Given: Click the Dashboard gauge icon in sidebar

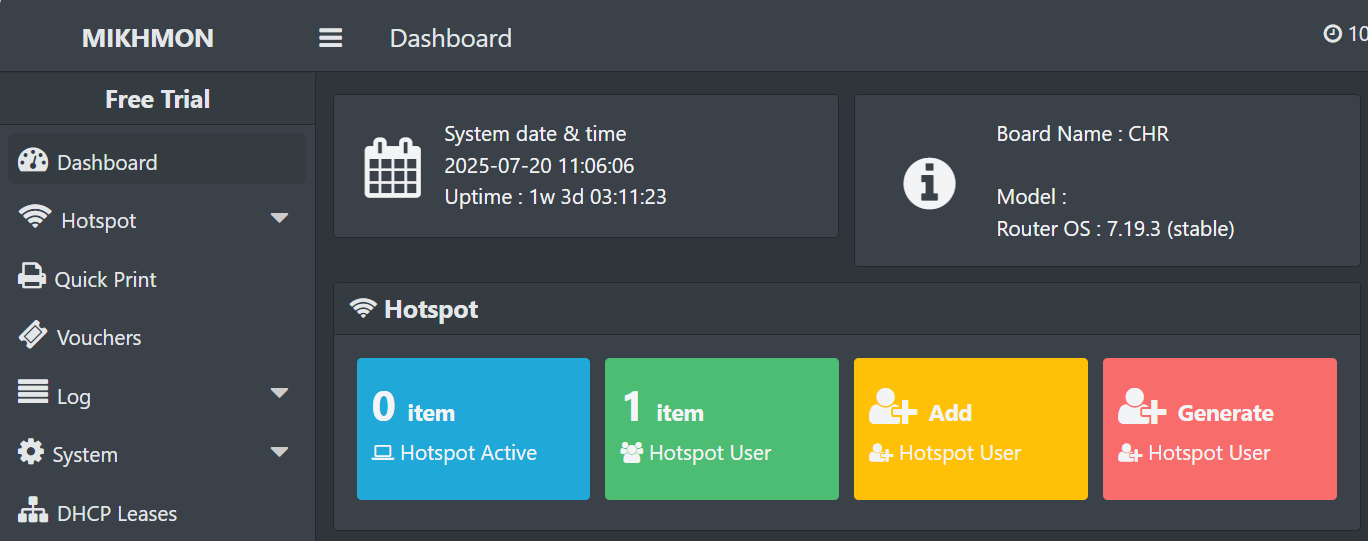Looking at the screenshot, I should click(33, 161).
